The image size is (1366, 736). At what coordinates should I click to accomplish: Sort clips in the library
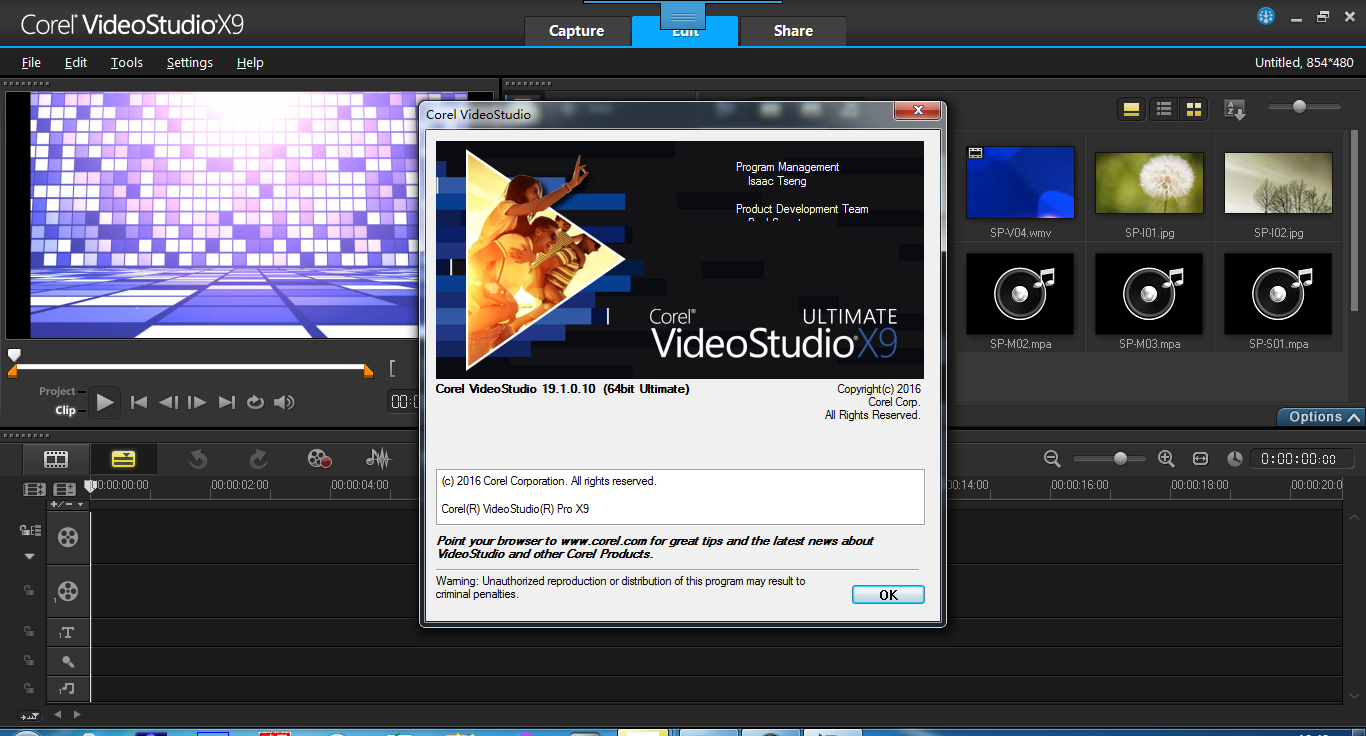(1235, 110)
